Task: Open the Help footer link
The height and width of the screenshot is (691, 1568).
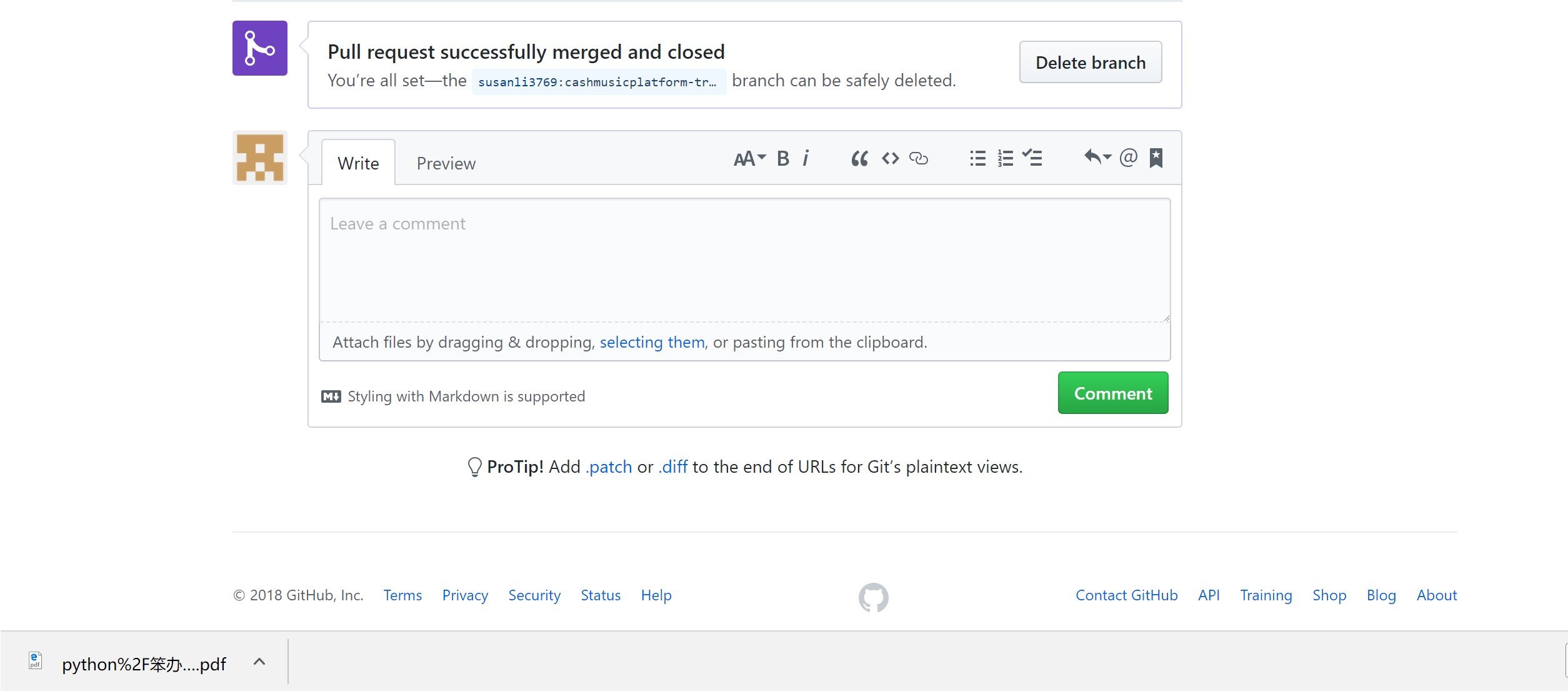Action: coord(656,595)
